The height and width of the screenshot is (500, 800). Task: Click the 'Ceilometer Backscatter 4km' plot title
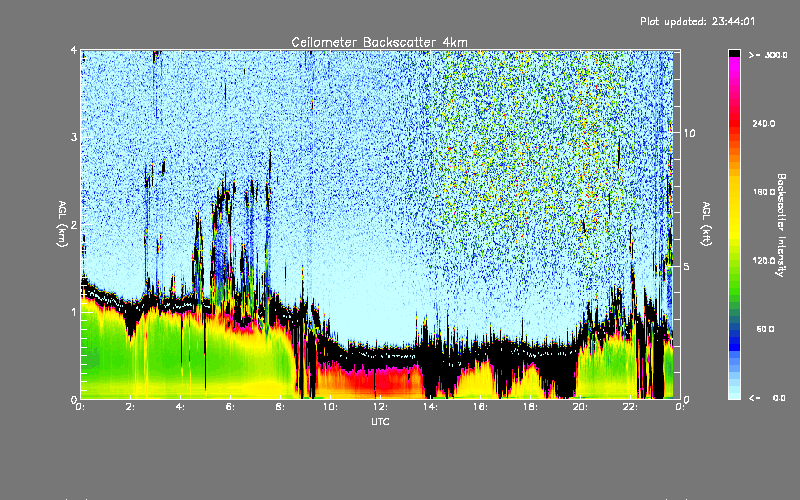[379, 42]
